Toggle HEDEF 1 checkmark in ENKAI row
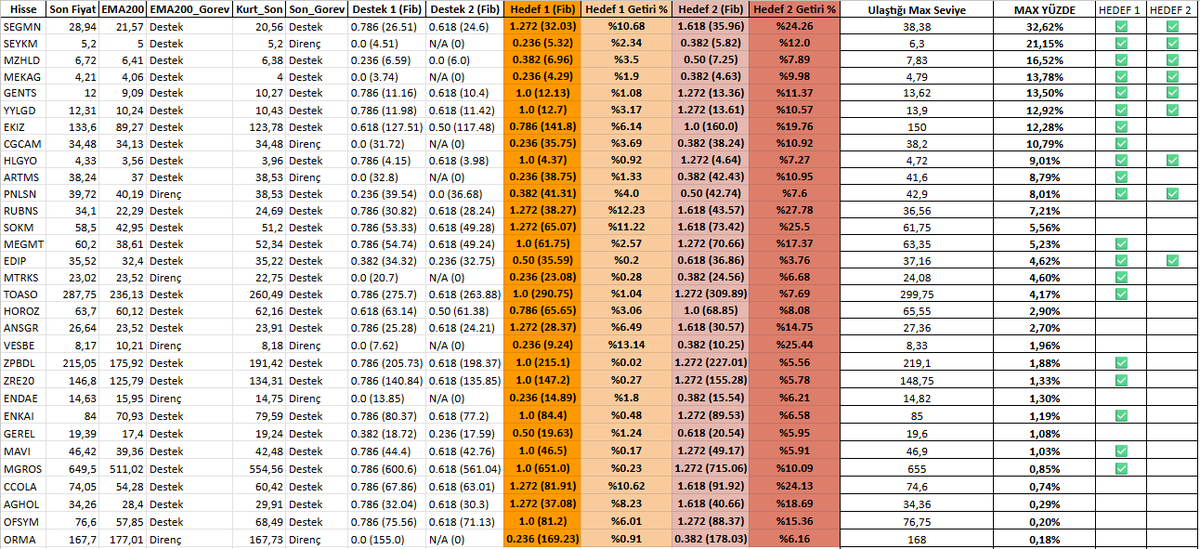1200x549 pixels. click(x=1120, y=415)
